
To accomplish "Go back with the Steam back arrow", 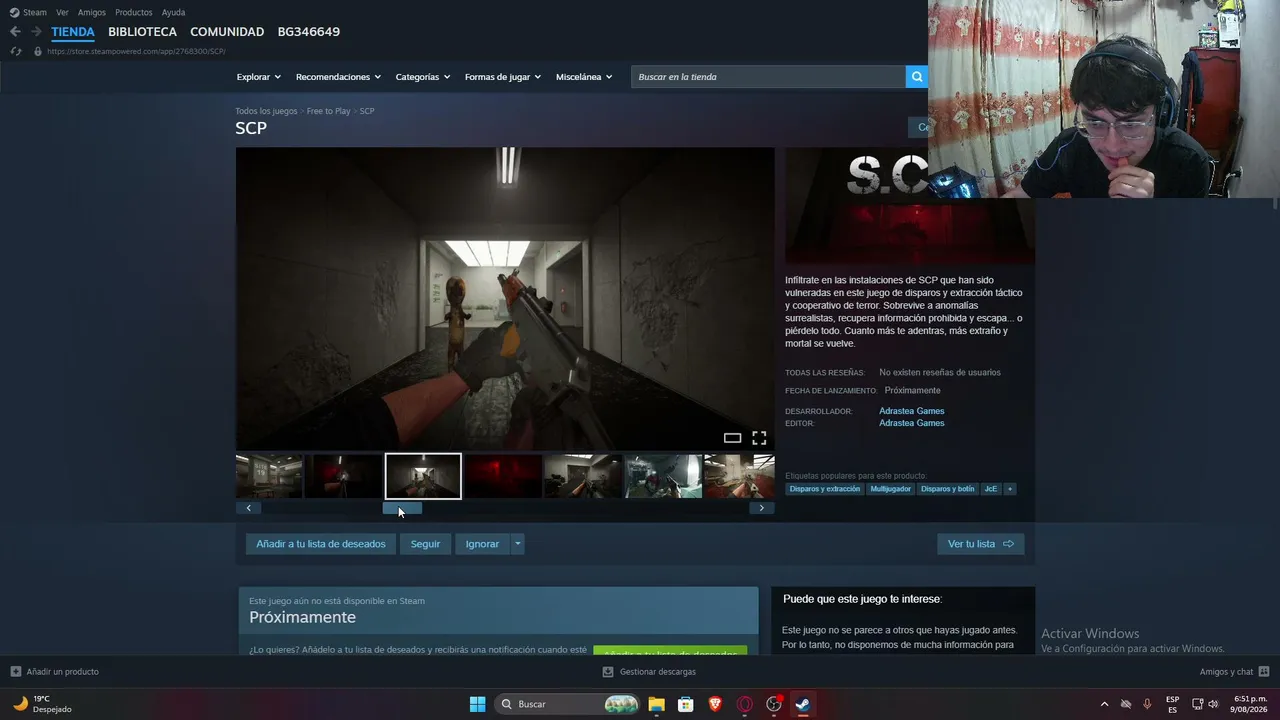I will [15, 32].
